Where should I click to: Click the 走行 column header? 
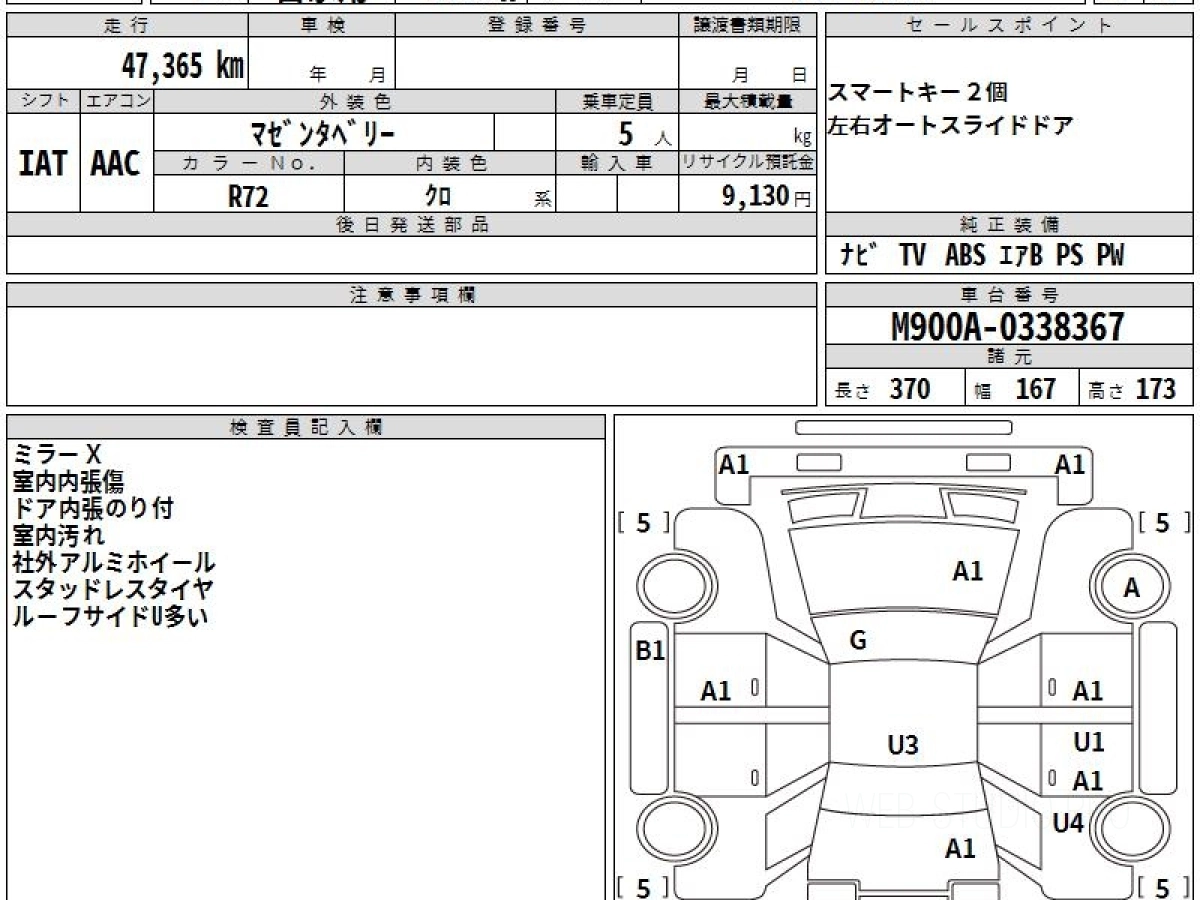pyautogui.click(x=127, y=26)
